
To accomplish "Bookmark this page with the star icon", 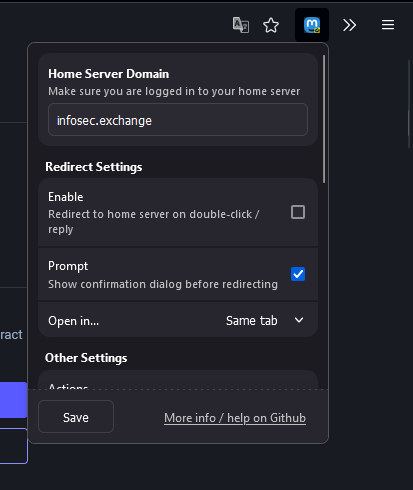I will tap(271, 25).
